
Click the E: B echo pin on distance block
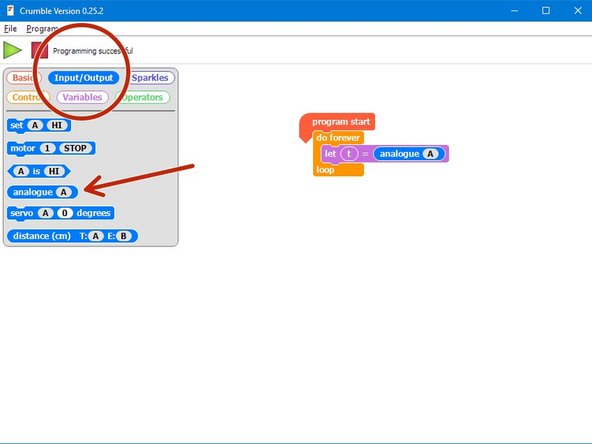123,236
